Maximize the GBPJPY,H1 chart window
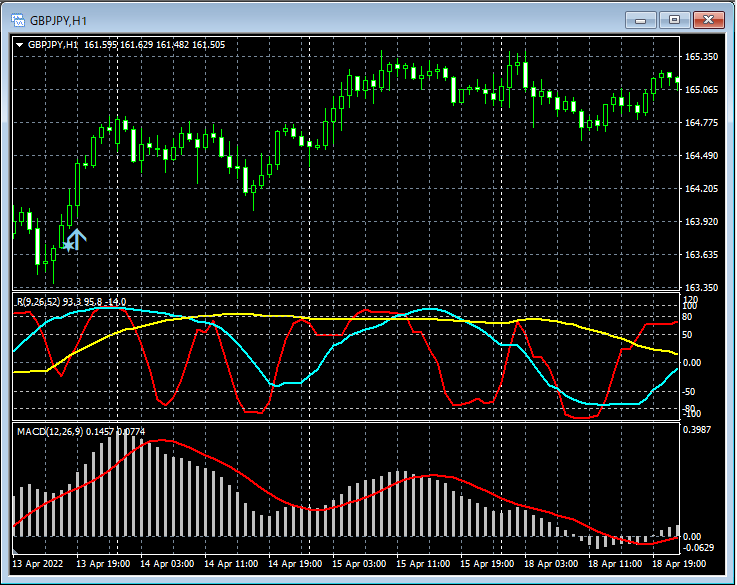This screenshot has height=585, width=737. (x=673, y=19)
